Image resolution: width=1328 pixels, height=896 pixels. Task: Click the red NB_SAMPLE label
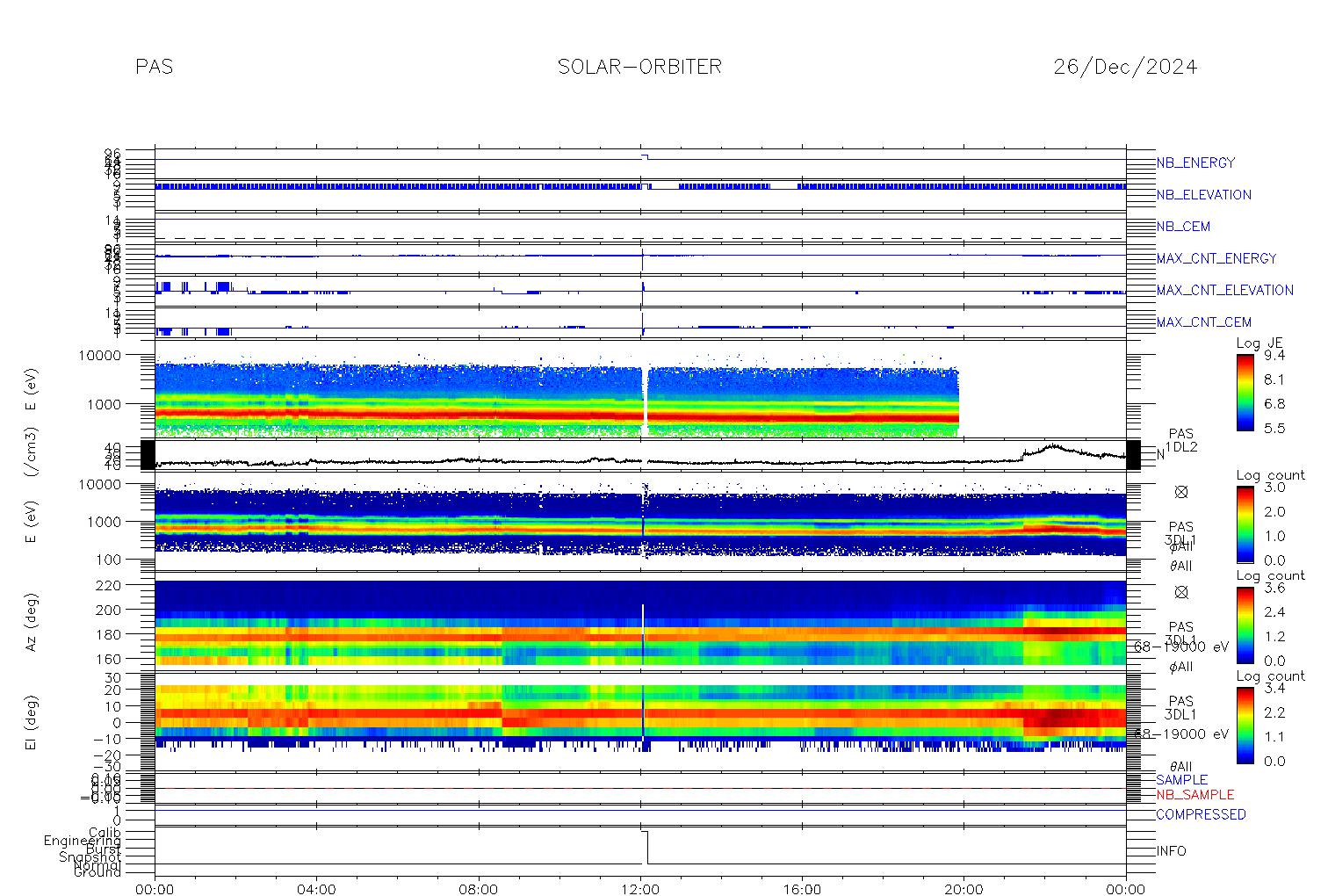pos(1194,795)
